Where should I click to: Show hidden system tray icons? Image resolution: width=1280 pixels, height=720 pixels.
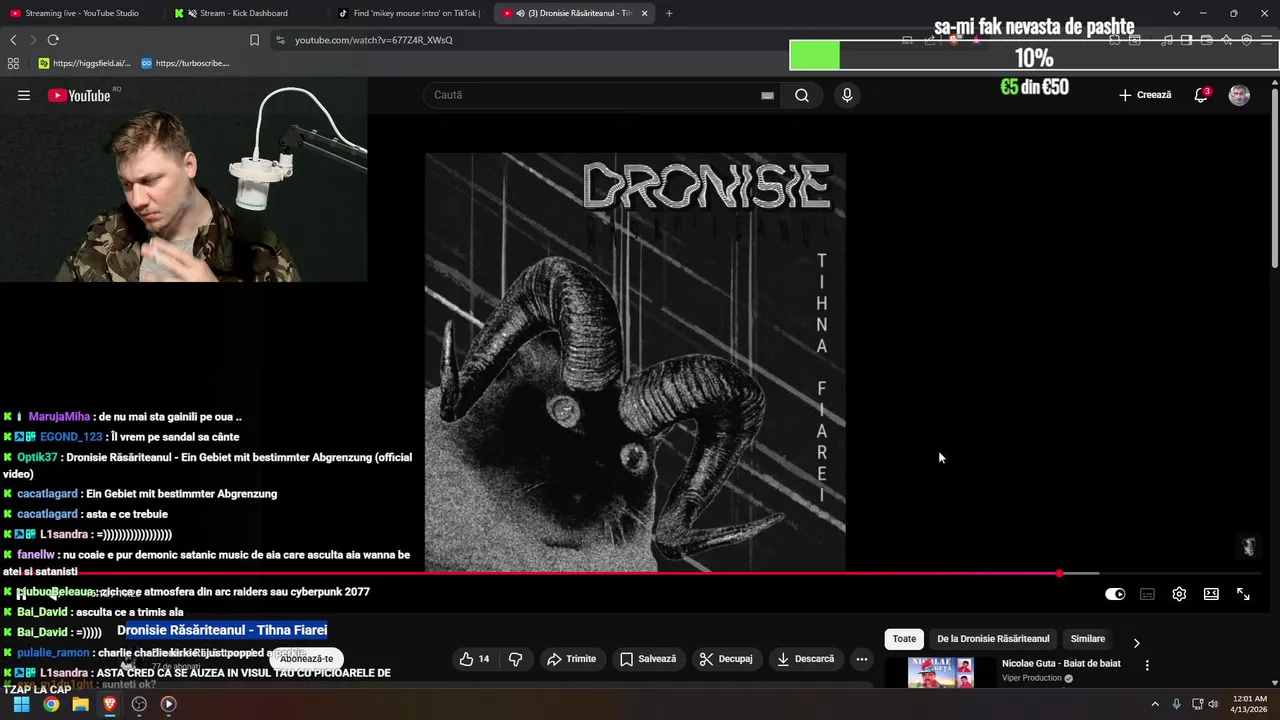[1155, 704]
